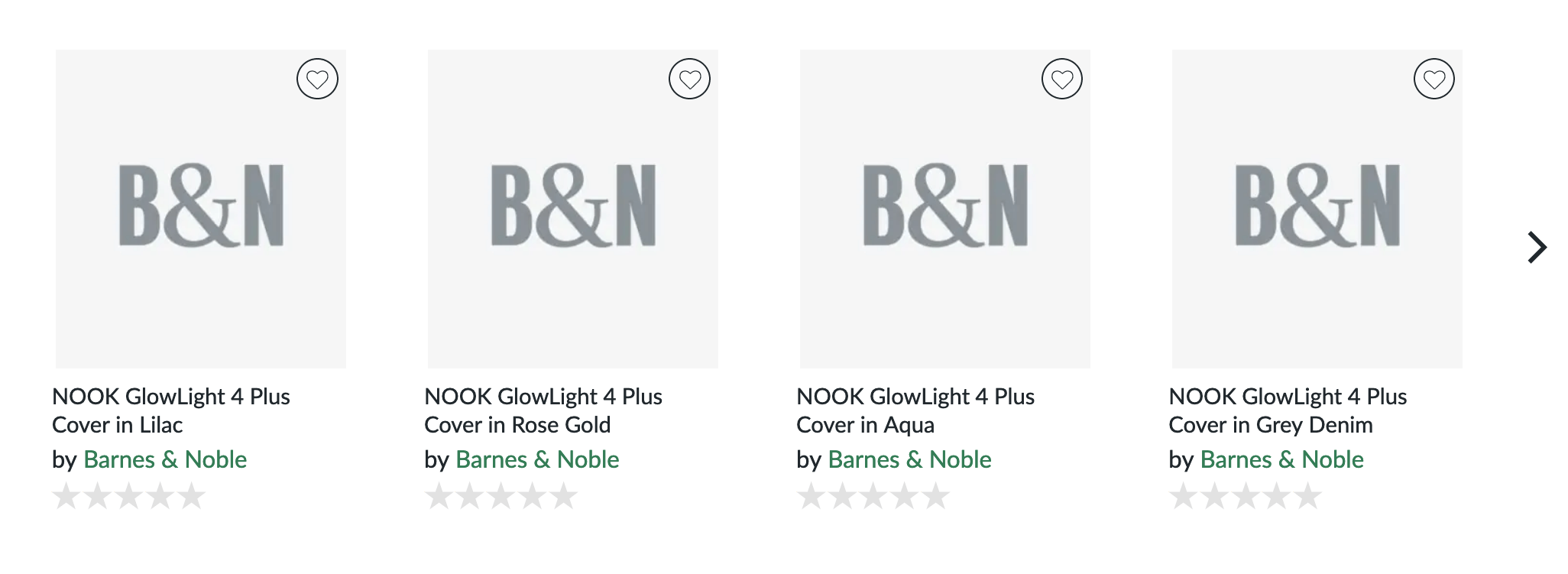Toggle wishlist heart on Aqua cover
This screenshot has height=574, width=1568.
(1062, 79)
